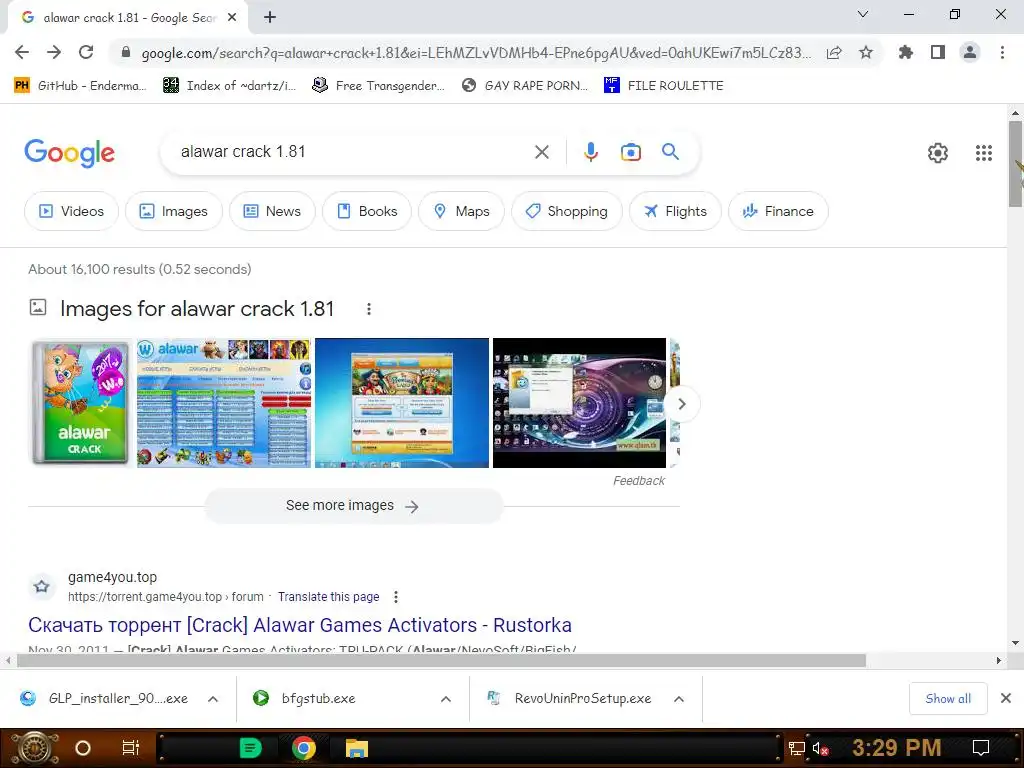The image size is (1024, 768).
Task: Open File Explorer from the taskbar
Action: (357, 748)
